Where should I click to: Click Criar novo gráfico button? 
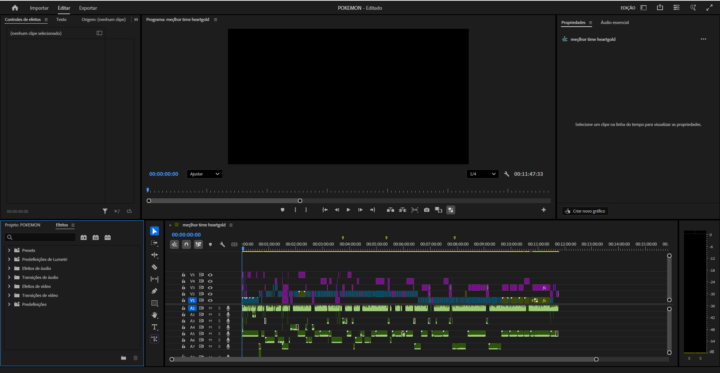coord(585,211)
